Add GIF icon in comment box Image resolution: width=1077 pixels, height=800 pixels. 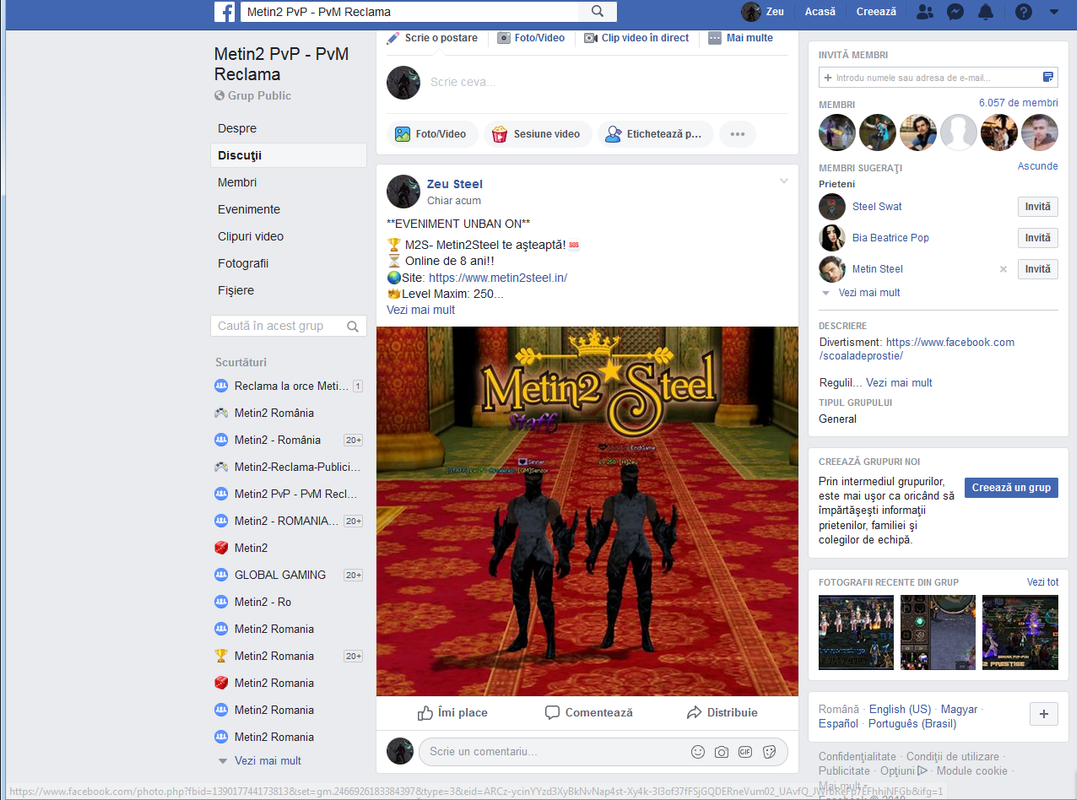(x=745, y=752)
